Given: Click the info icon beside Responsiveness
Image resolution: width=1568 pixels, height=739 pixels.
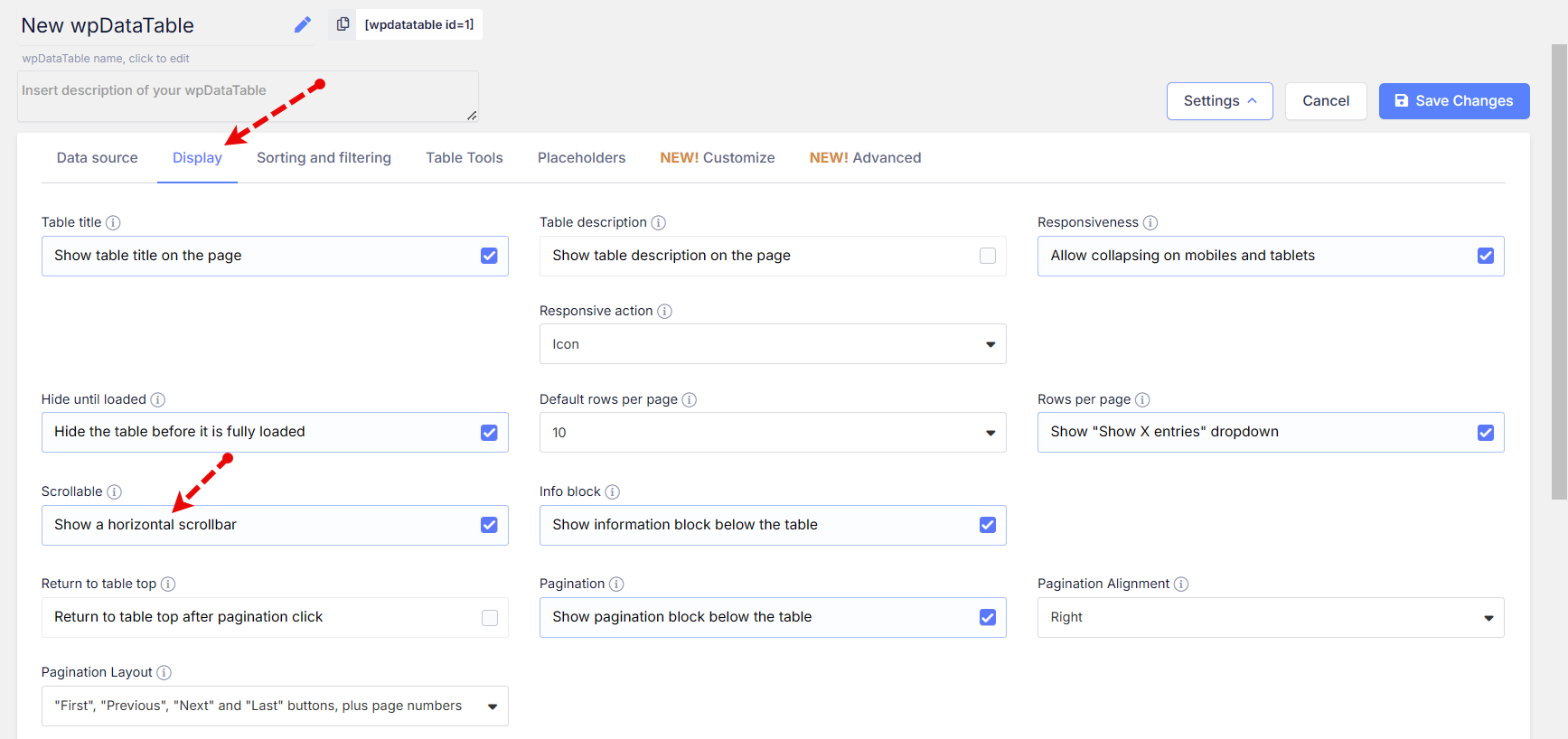Looking at the screenshot, I should click(x=1150, y=222).
